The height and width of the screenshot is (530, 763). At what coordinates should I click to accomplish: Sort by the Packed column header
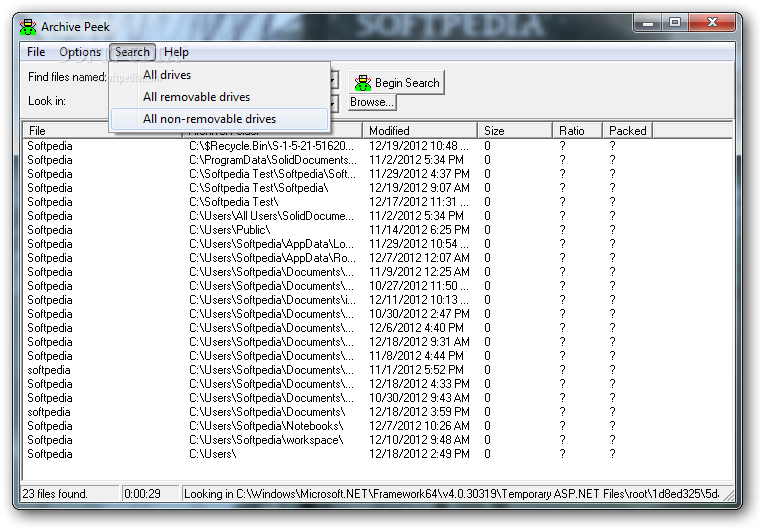628,131
